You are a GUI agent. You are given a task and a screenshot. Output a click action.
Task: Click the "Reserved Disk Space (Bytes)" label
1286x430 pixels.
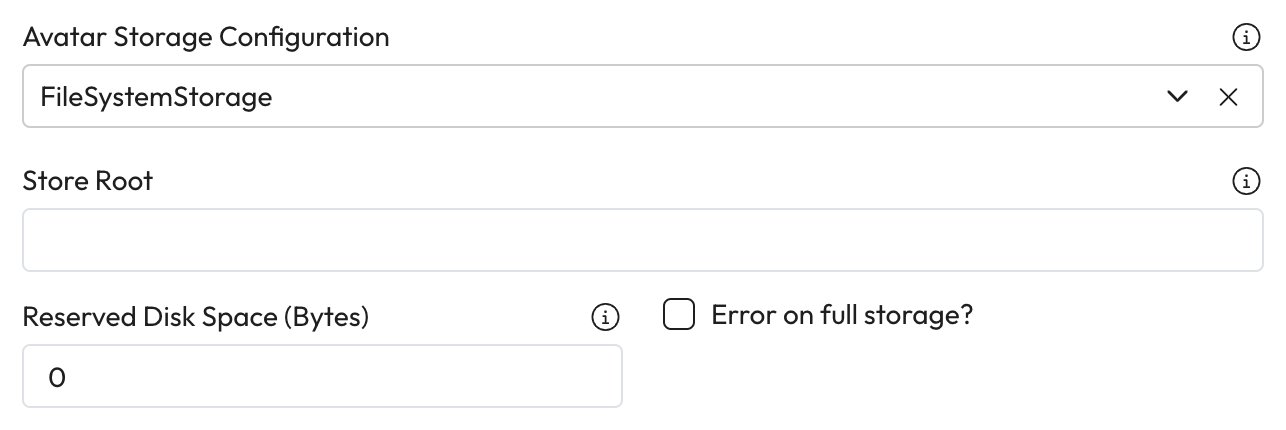(x=196, y=317)
